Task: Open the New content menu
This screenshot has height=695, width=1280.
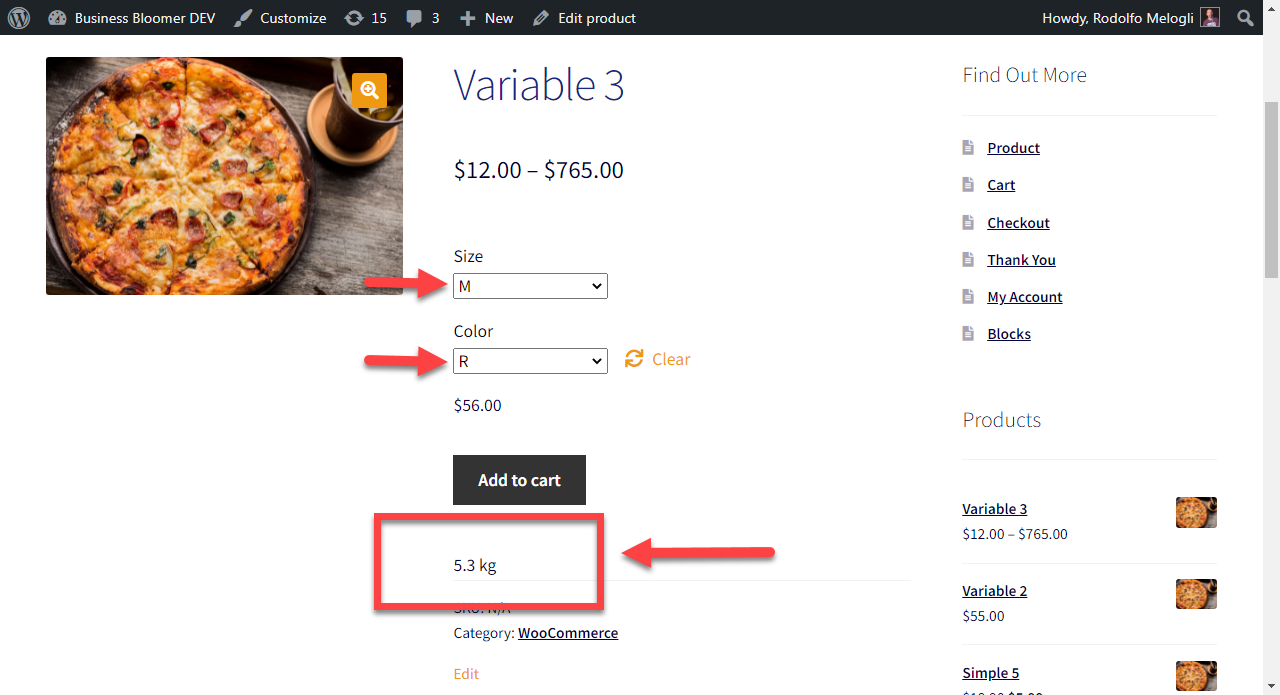Action: 486,18
